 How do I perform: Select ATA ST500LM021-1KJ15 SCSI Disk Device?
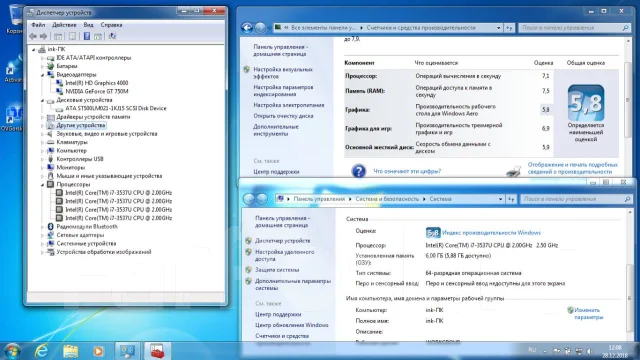[116, 108]
